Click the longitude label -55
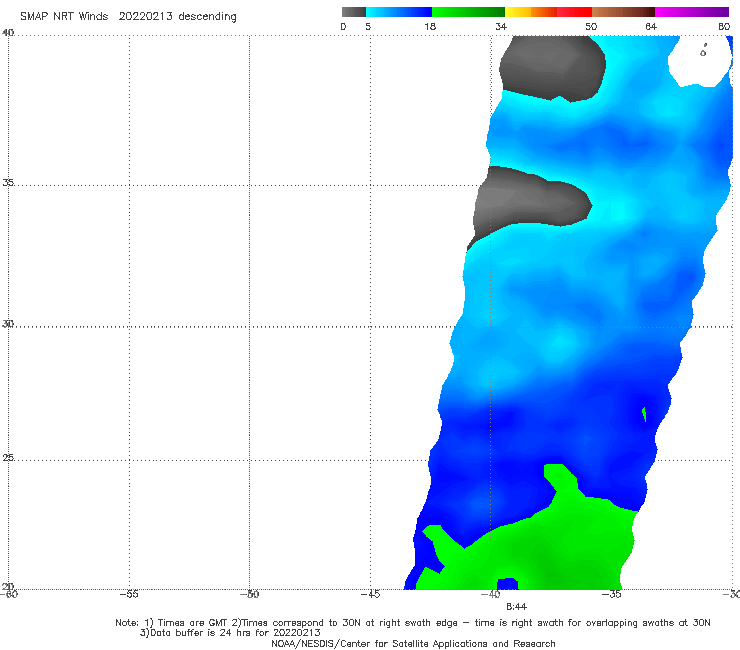 [129, 594]
